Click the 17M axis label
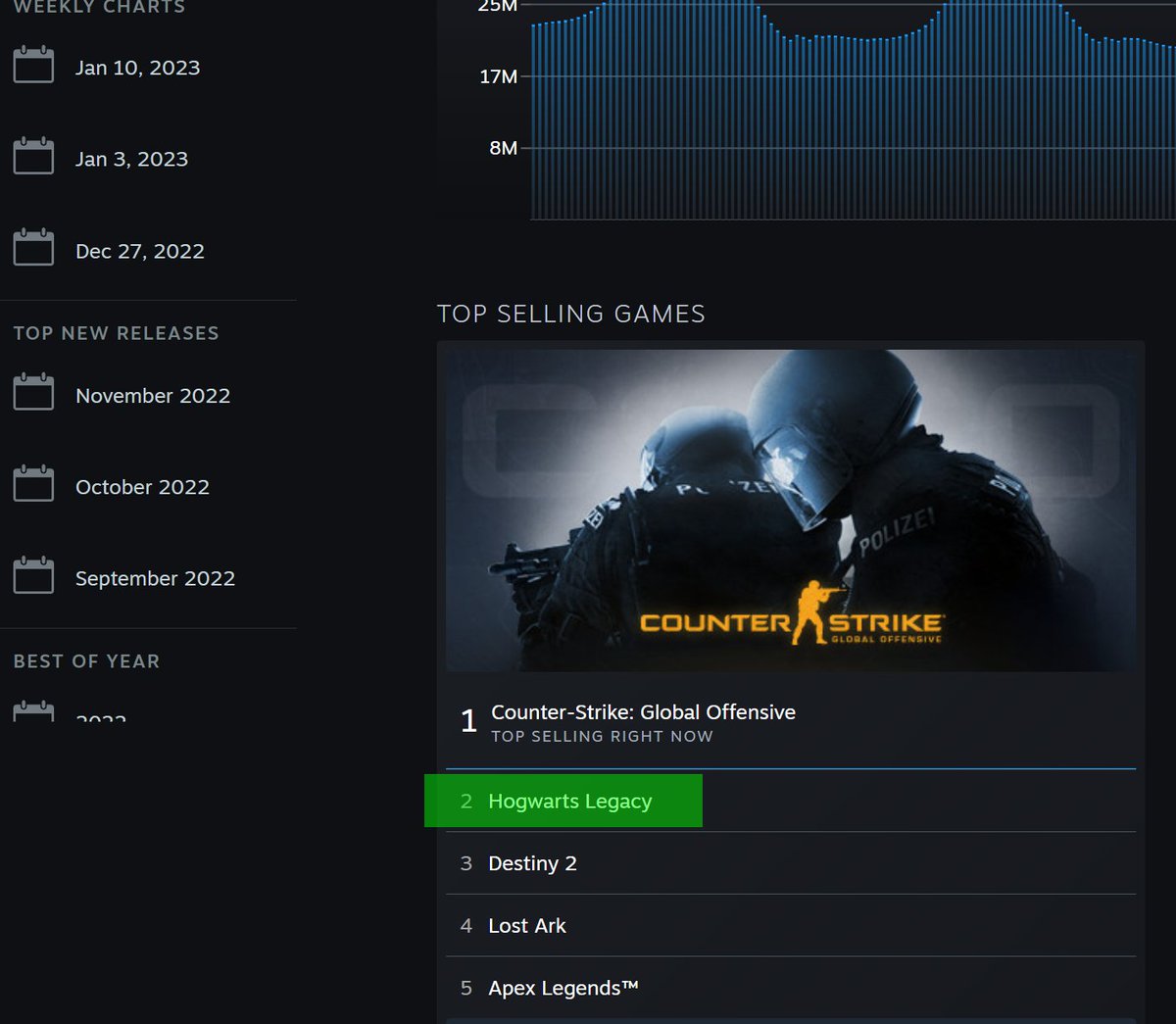The width and height of the screenshot is (1176, 1024). (499, 76)
